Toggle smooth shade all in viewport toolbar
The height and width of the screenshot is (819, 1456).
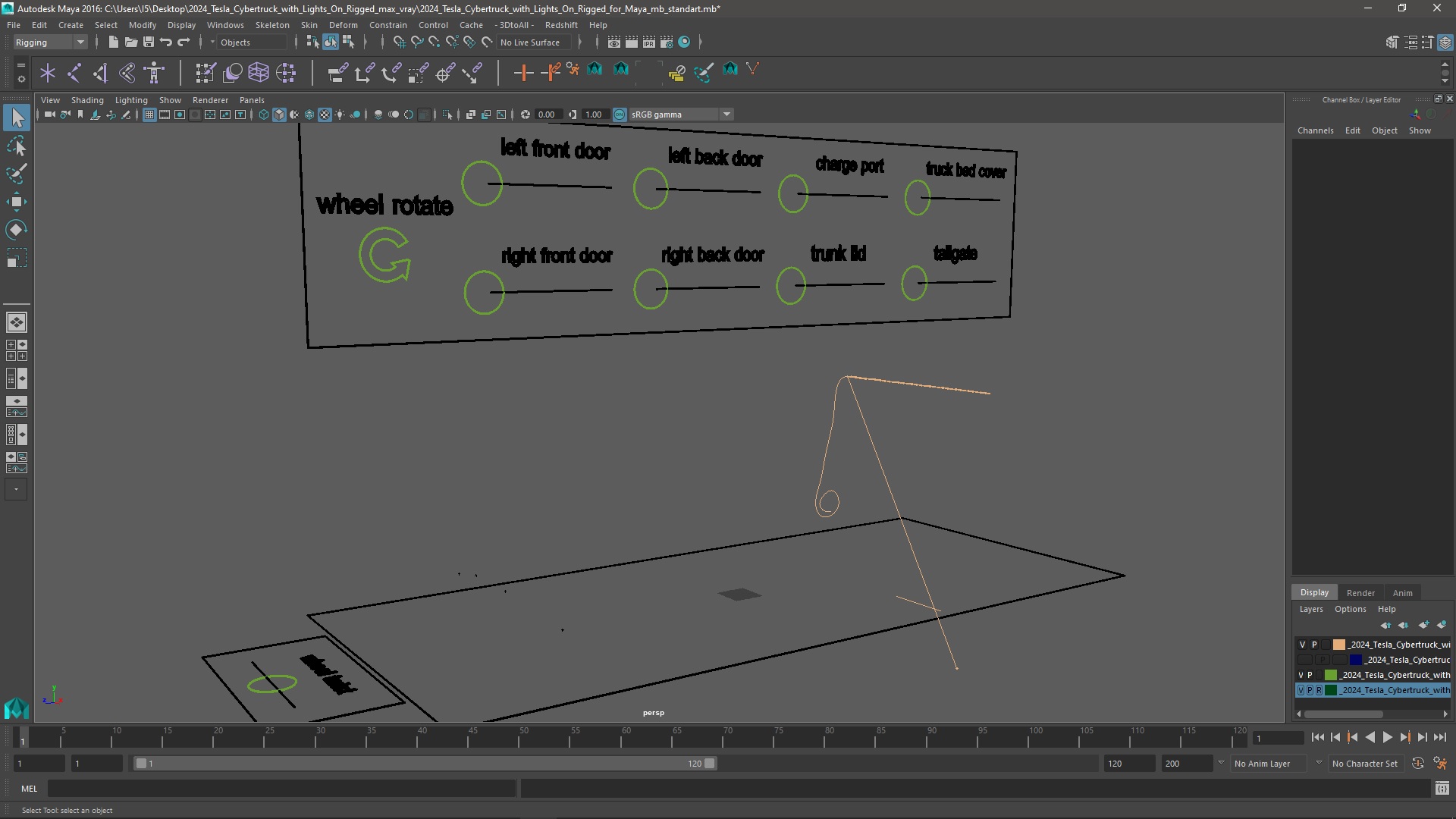pyautogui.click(x=278, y=115)
